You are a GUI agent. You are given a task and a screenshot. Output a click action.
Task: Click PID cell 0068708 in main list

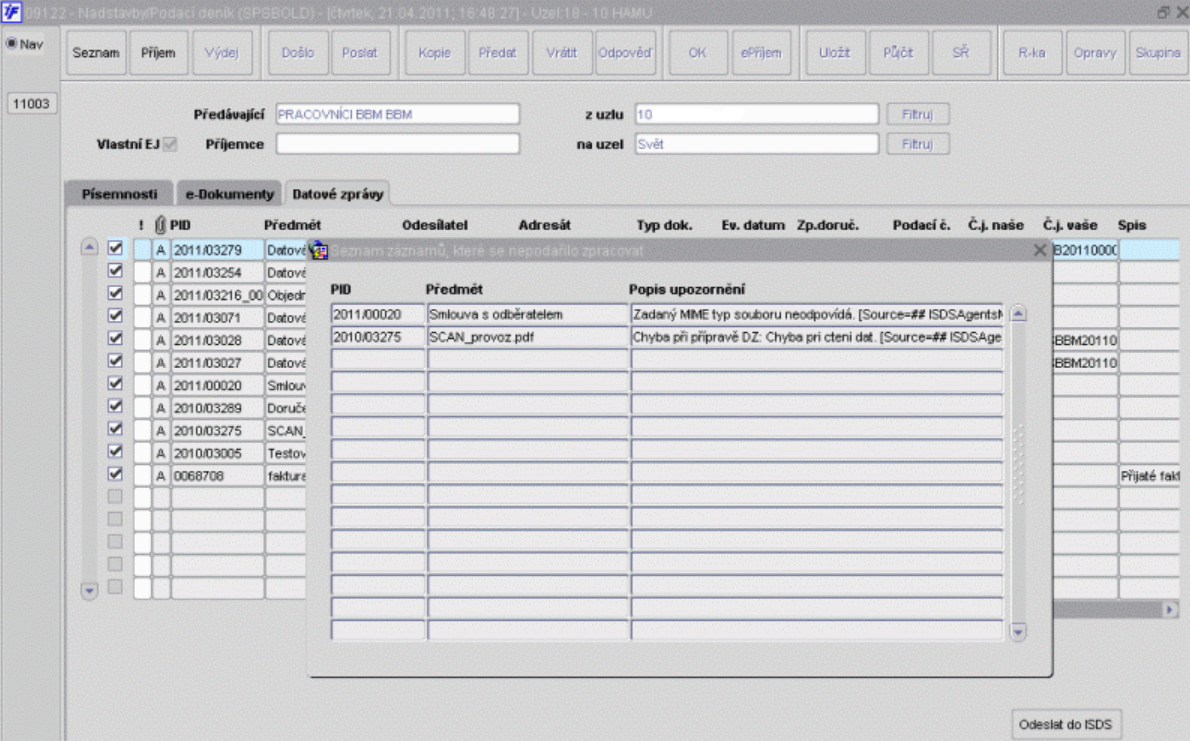(217, 476)
